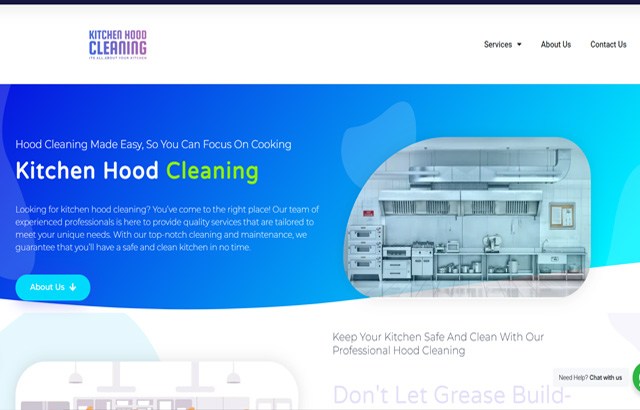This screenshot has height=410, width=640.
Task: Open Contact Us navigation link
Action: click(608, 44)
